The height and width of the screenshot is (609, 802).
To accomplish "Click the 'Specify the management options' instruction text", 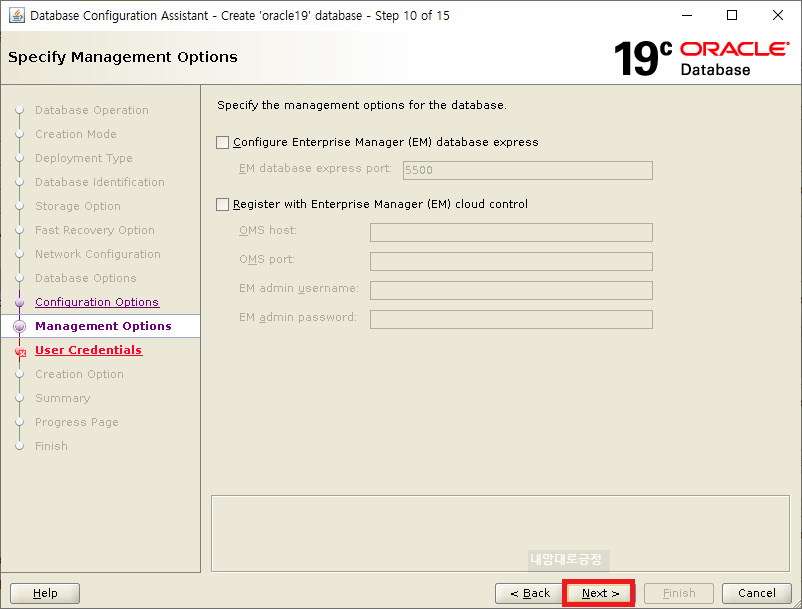I will pyautogui.click(x=362, y=105).
